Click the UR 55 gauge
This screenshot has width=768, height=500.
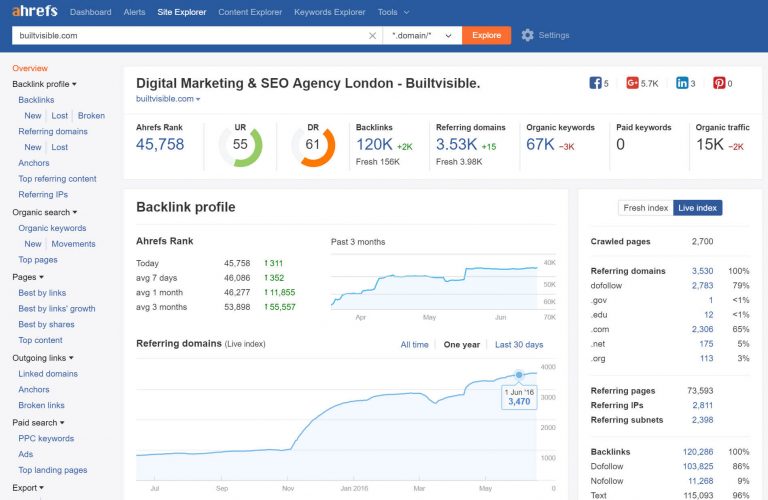coord(240,144)
